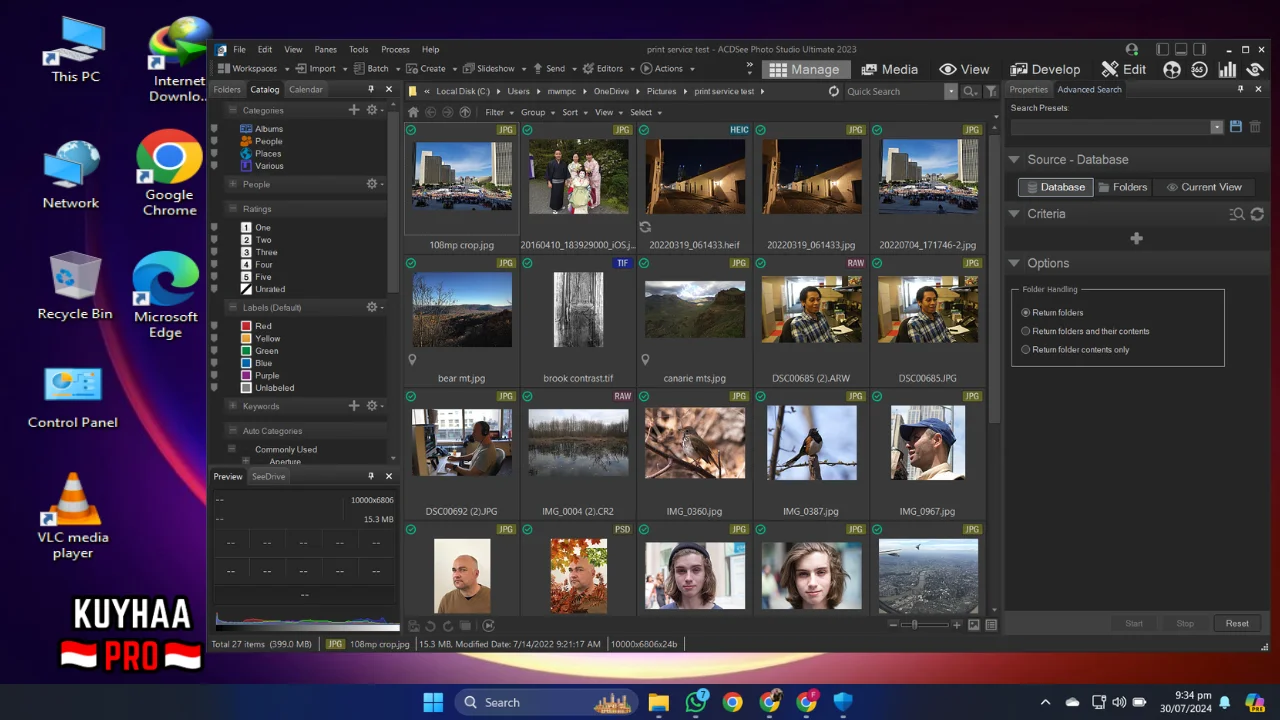Collapse the Source - Database section
The width and height of the screenshot is (1280, 720).
click(x=1014, y=160)
